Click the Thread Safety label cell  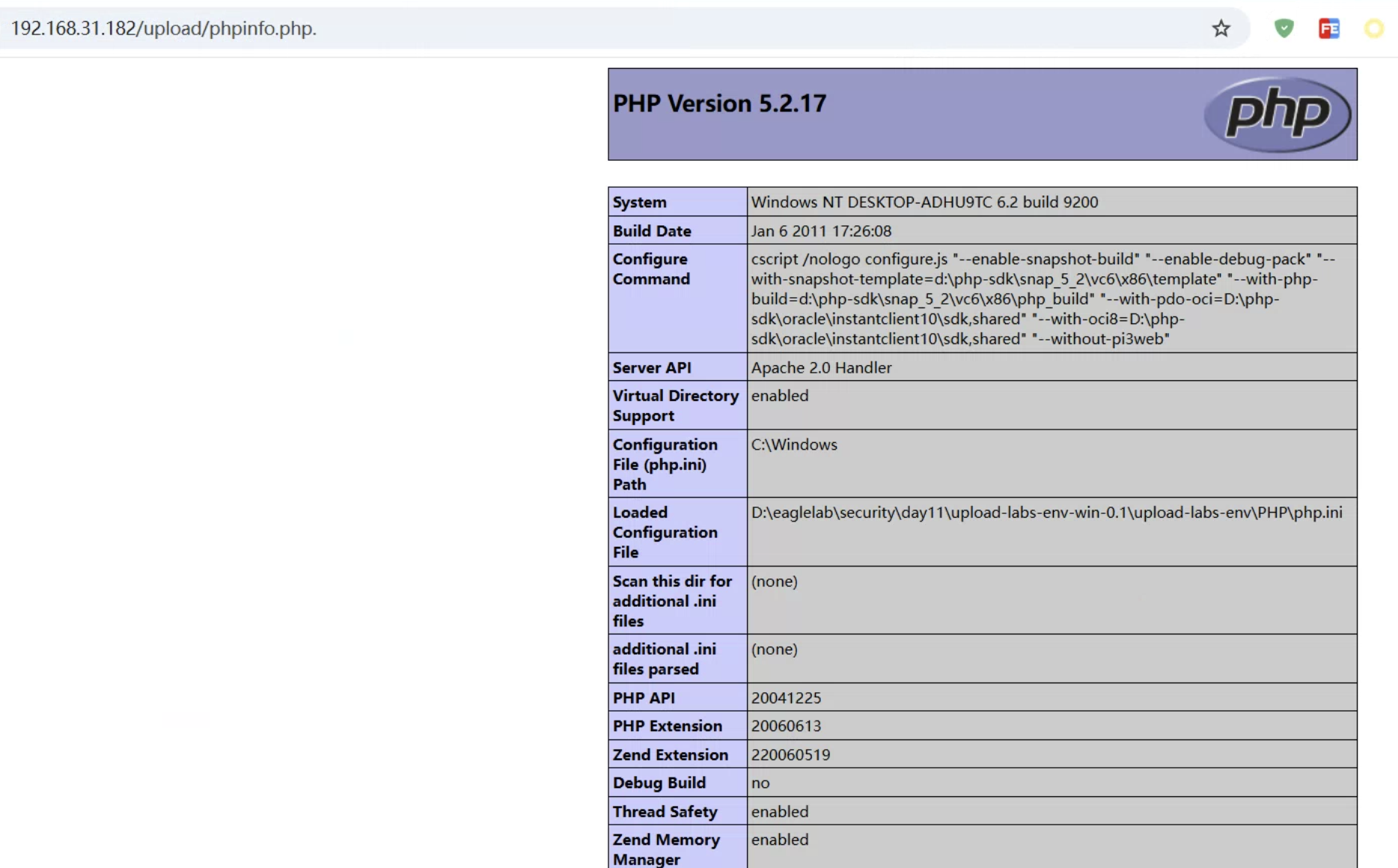tap(665, 812)
